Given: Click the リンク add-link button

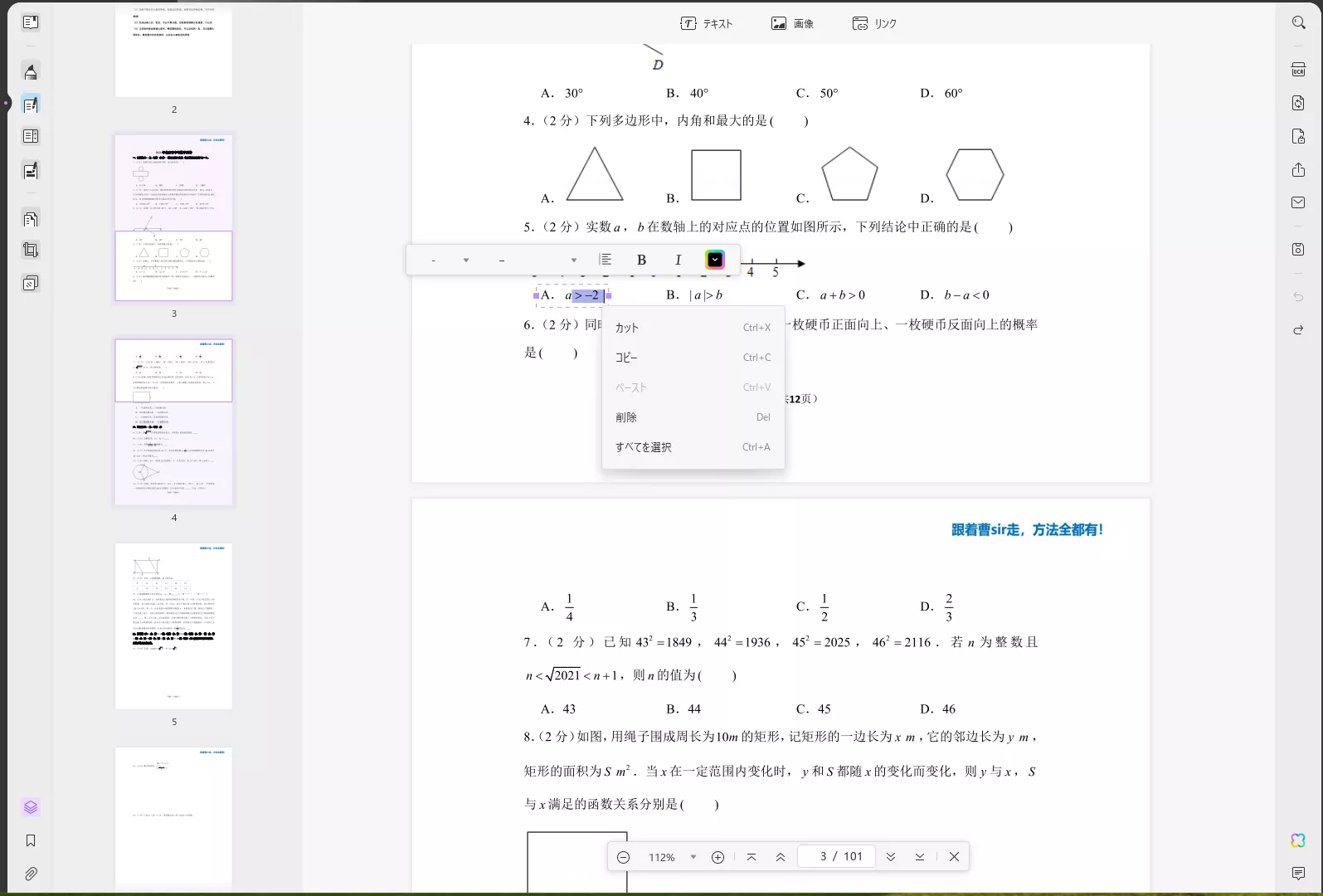Looking at the screenshot, I should pyautogui.click(x=874, y=23).
